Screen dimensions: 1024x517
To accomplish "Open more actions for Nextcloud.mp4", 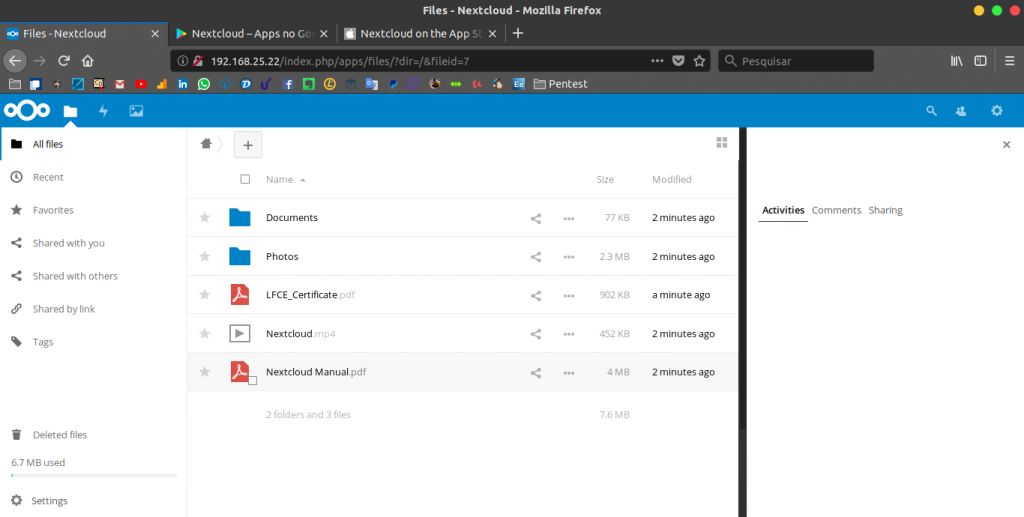I will point(569,334).
